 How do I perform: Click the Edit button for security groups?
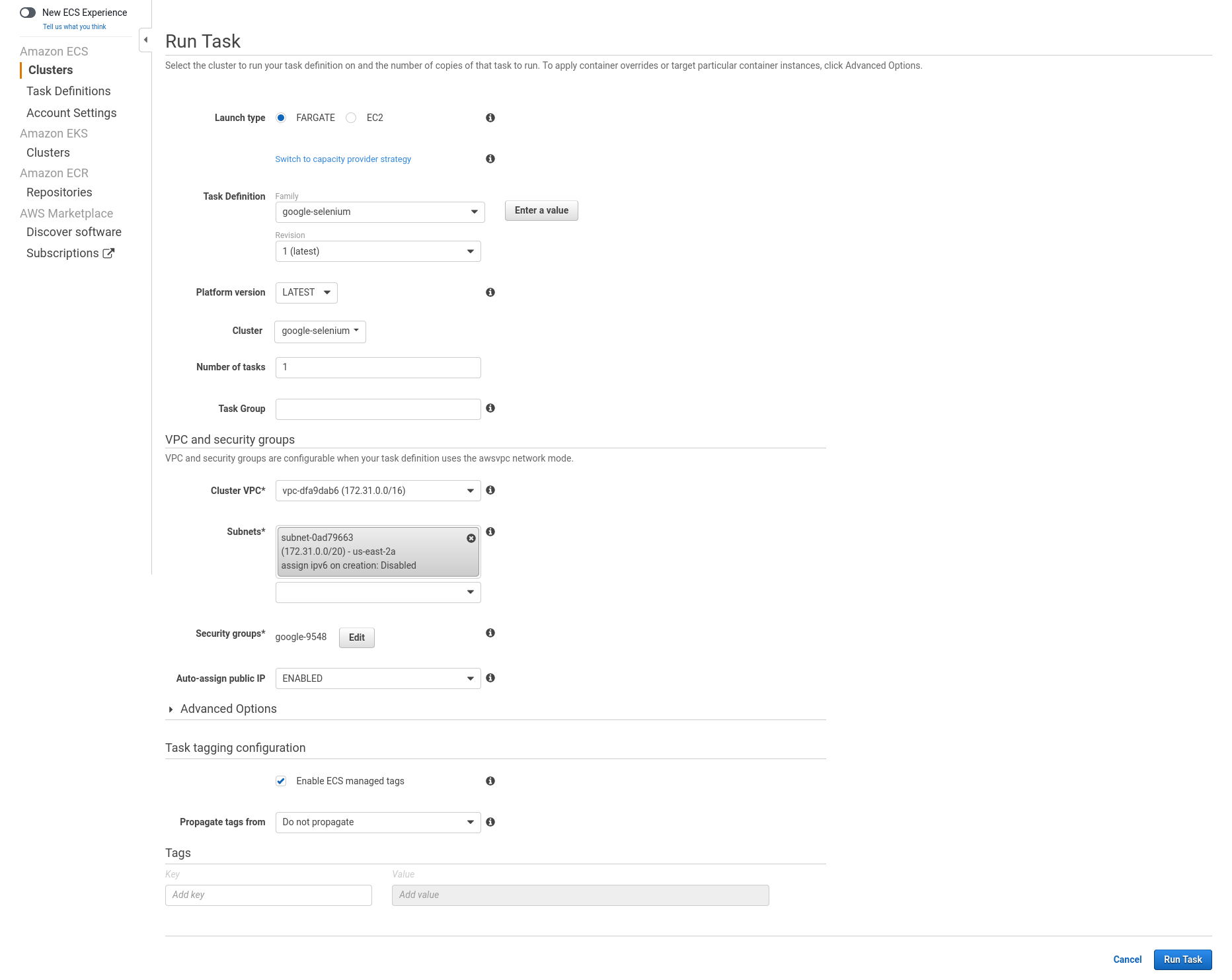pos(356,637)
